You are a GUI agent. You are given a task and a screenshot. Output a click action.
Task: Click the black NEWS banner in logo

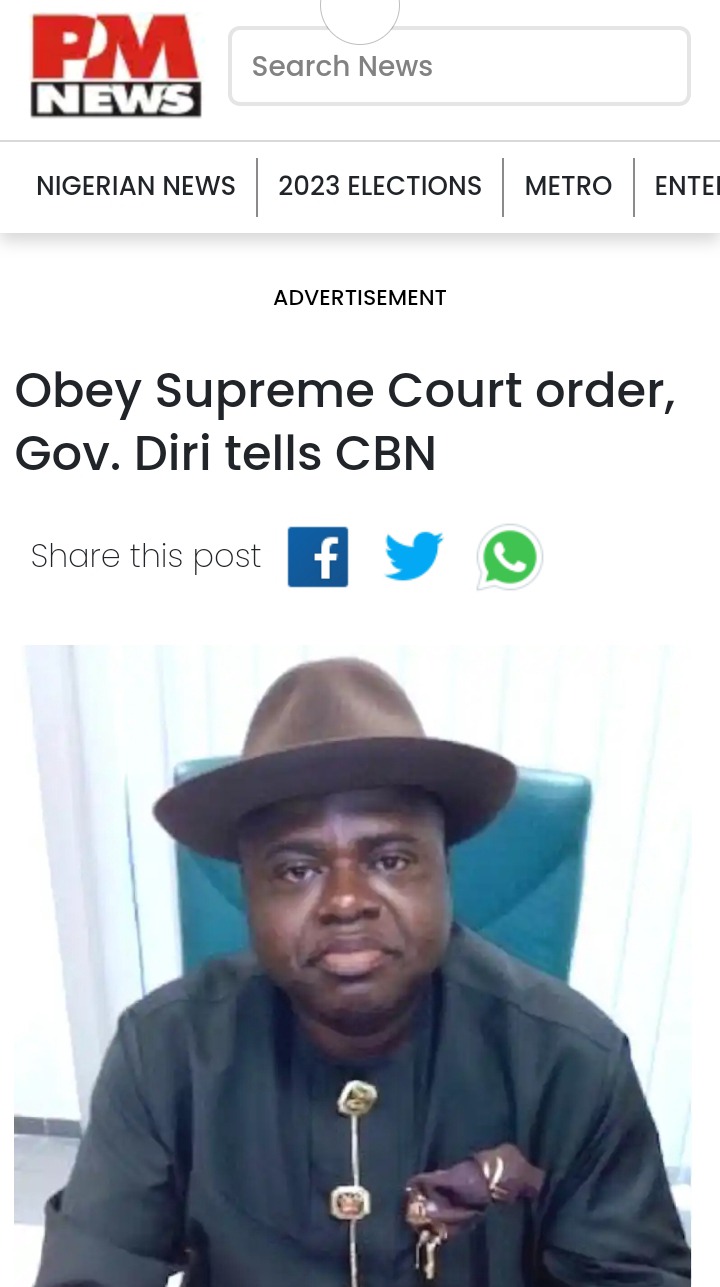[x=116, y=100]
